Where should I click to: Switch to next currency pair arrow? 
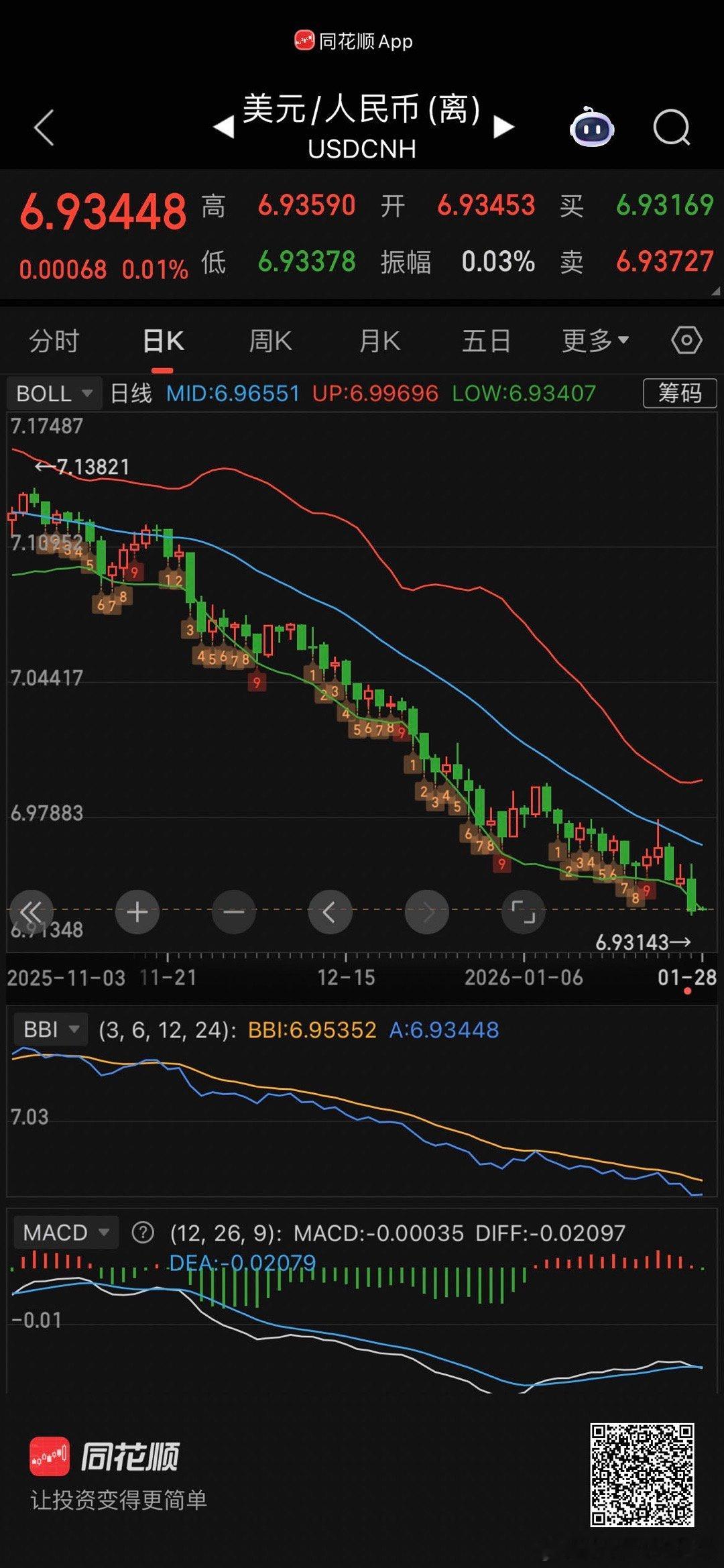tap(503, 126)
